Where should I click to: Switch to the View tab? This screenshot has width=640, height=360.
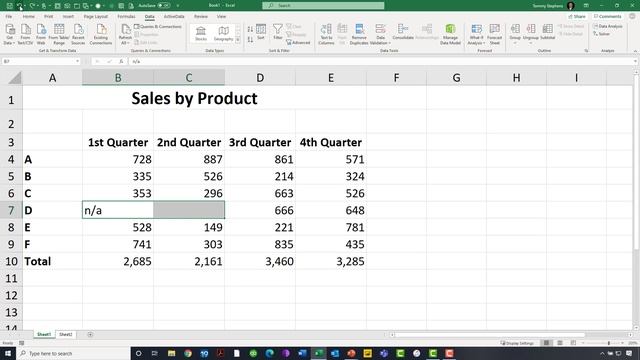(x=221, y=16)
